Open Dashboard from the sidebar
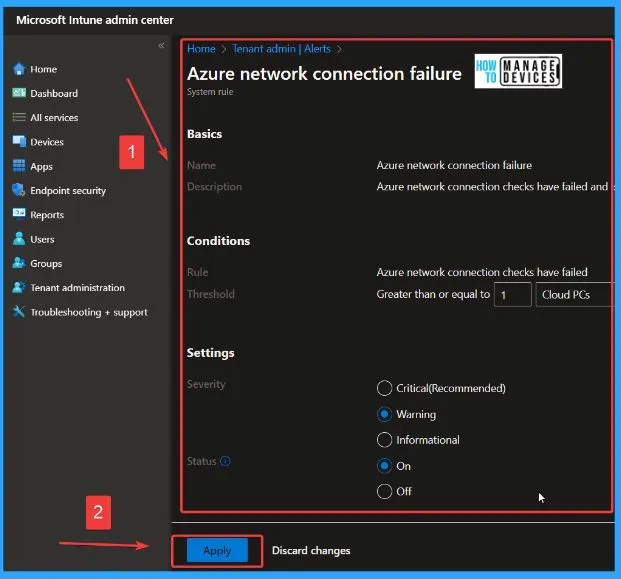Screen dimensions: 621x579 pos(54,93)
